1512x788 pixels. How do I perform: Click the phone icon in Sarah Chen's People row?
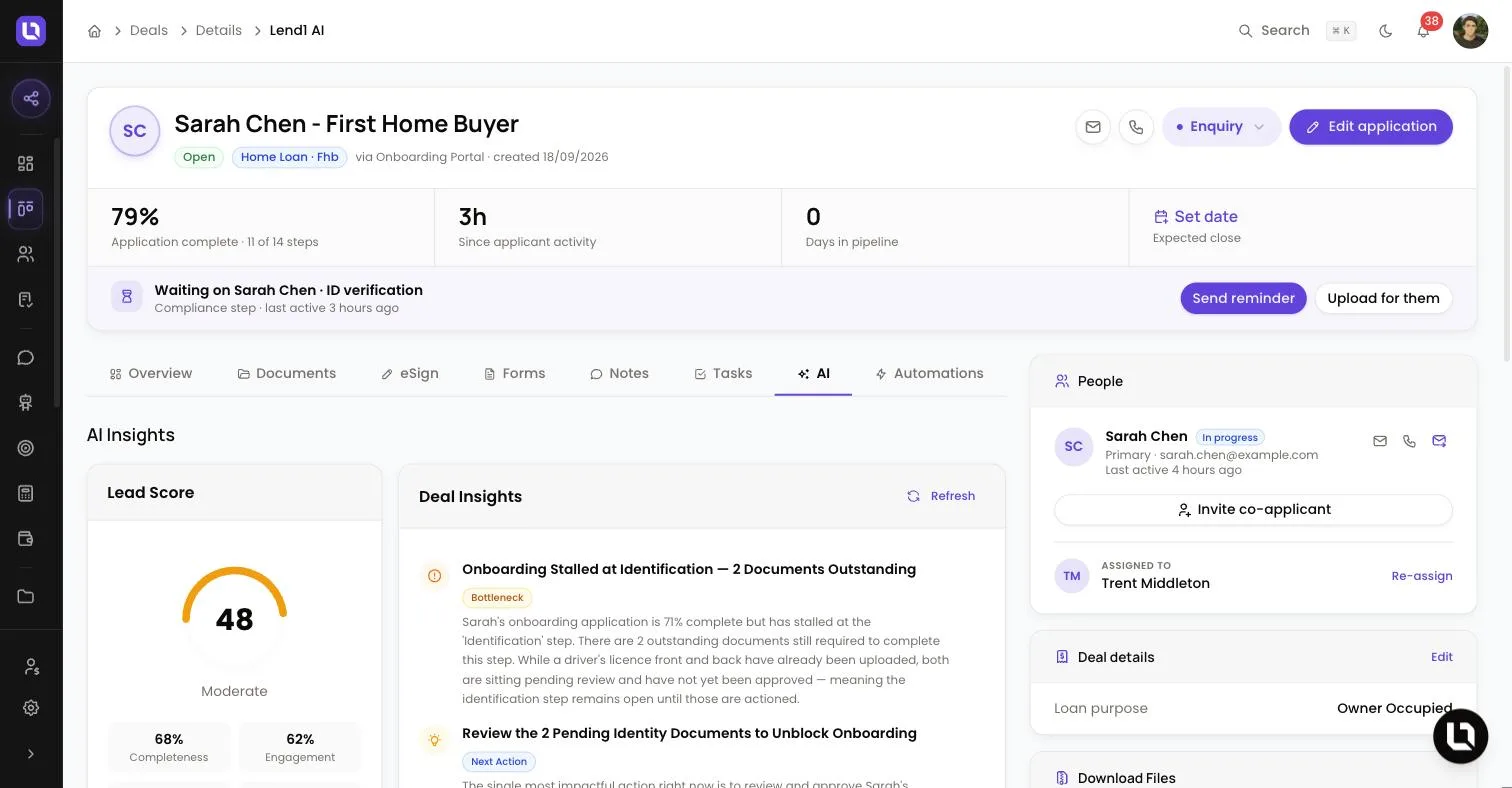tap(1409, 441)
